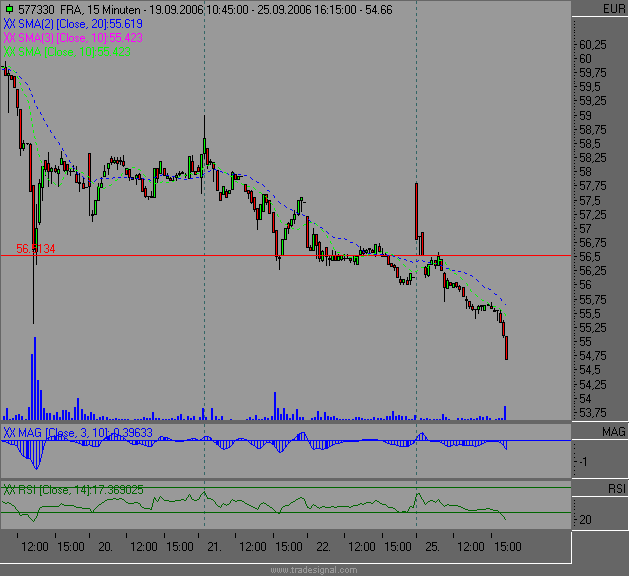Screen dimensions: 629x576
Task: Click the www.tradesignal.com link
Action: (314, 570)
